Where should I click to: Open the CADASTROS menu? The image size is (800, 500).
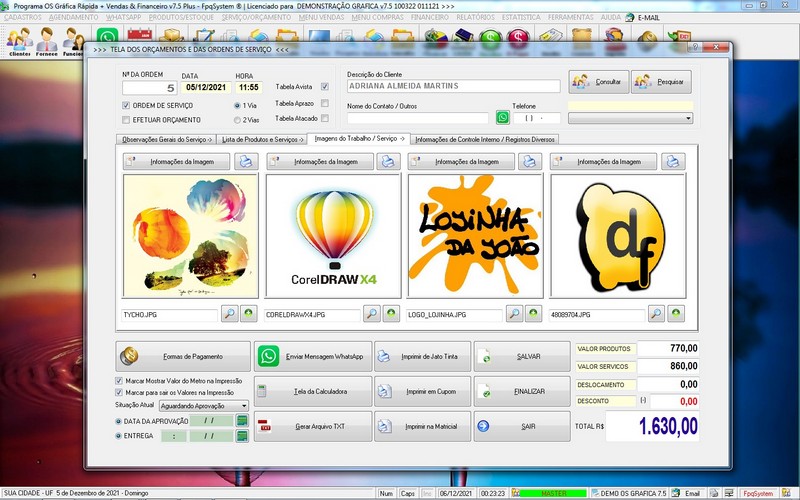pyautogui.click(x=23, y=17)
